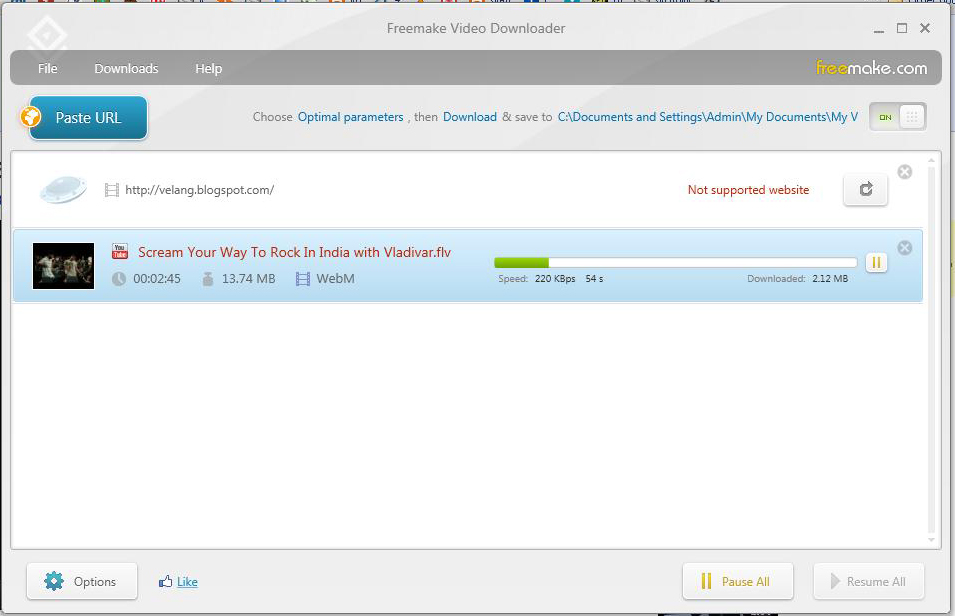Open the Downloads menu
Viewport: 955px width, 616px height.
click(126, 68)
